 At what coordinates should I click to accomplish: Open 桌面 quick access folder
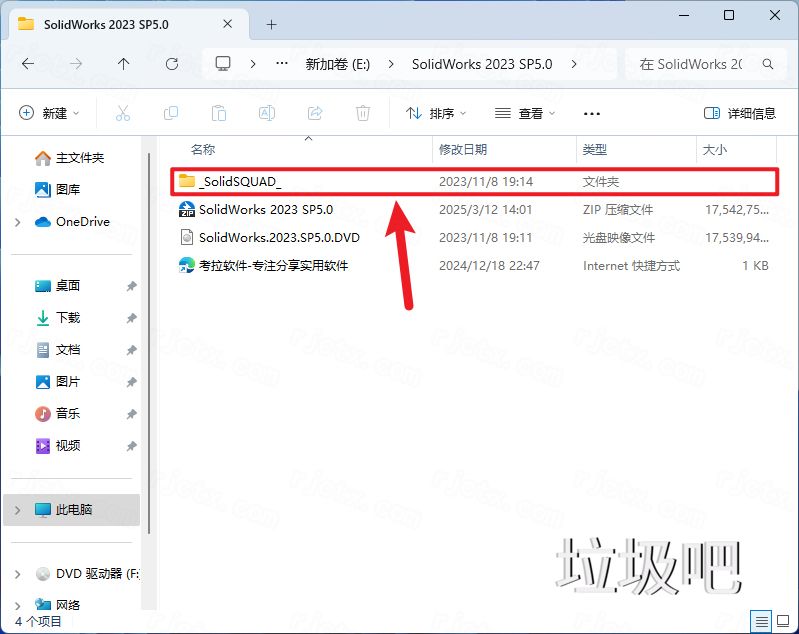tap(58, 286)
